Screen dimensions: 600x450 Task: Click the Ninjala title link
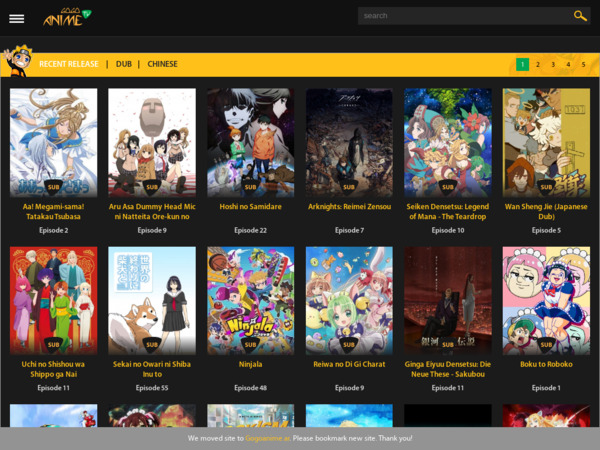tap(251, 364)
